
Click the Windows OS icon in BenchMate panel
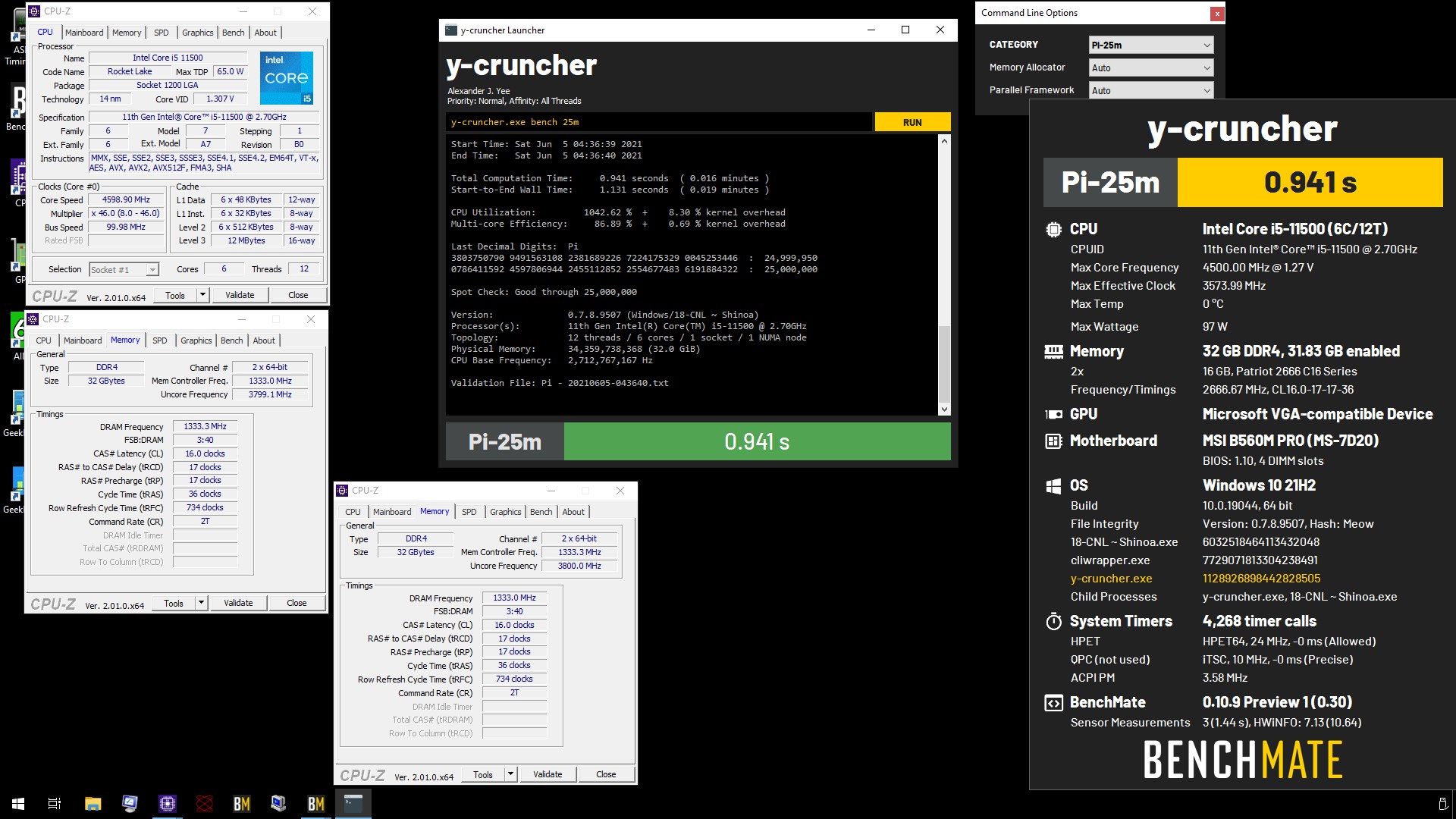click(1053, 485)
